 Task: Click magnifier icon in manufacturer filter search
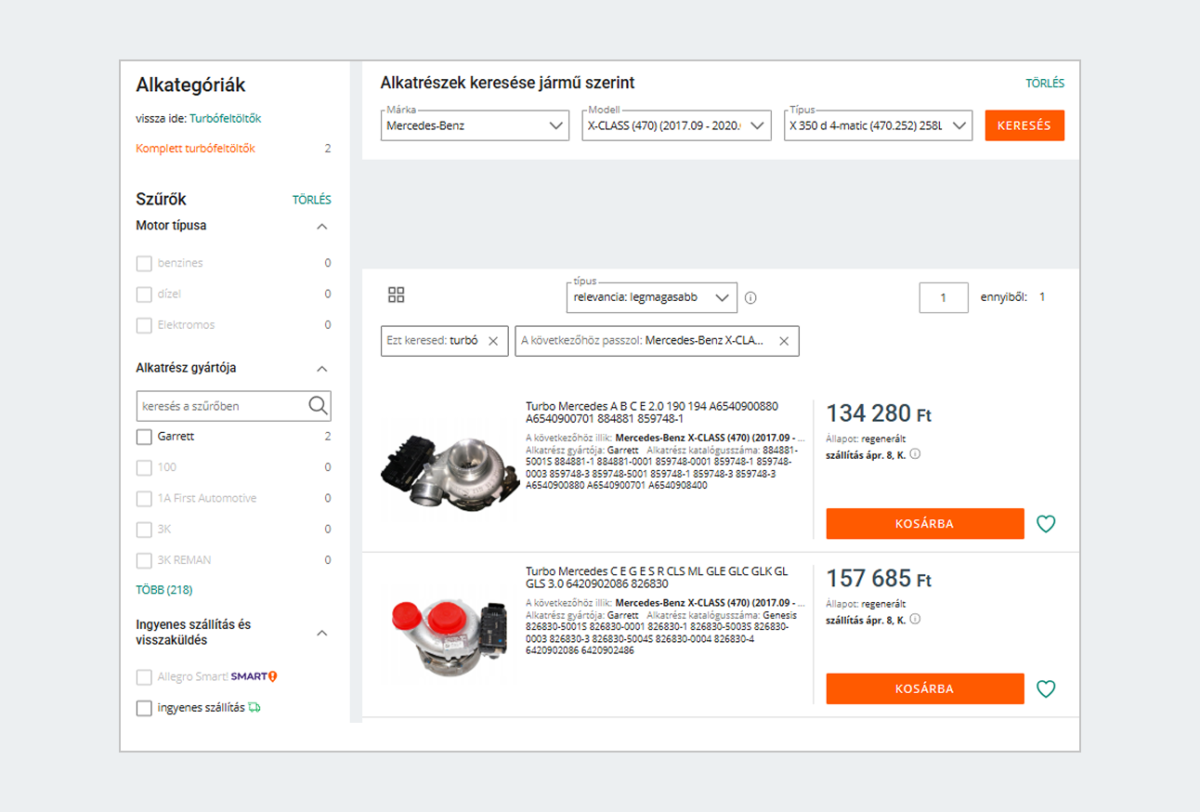318,405
